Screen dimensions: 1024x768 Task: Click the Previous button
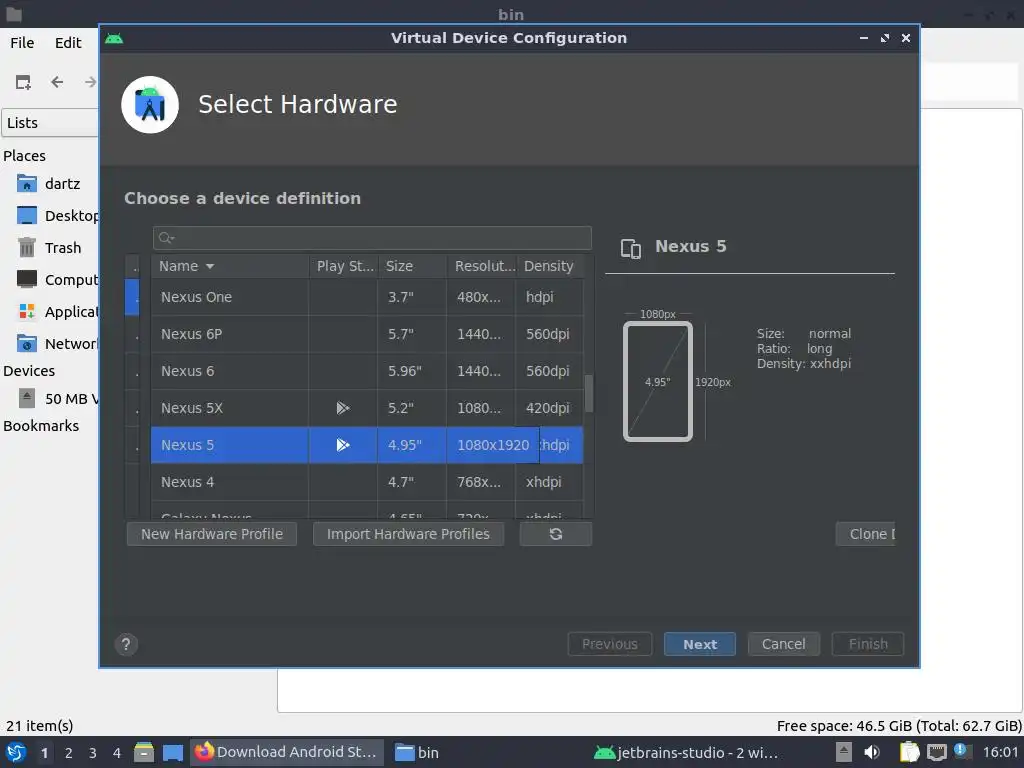[609, 644]
